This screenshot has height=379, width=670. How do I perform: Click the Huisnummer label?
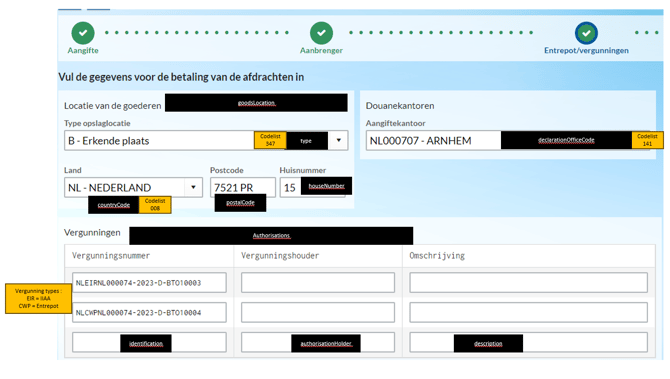tap(303, 170)
